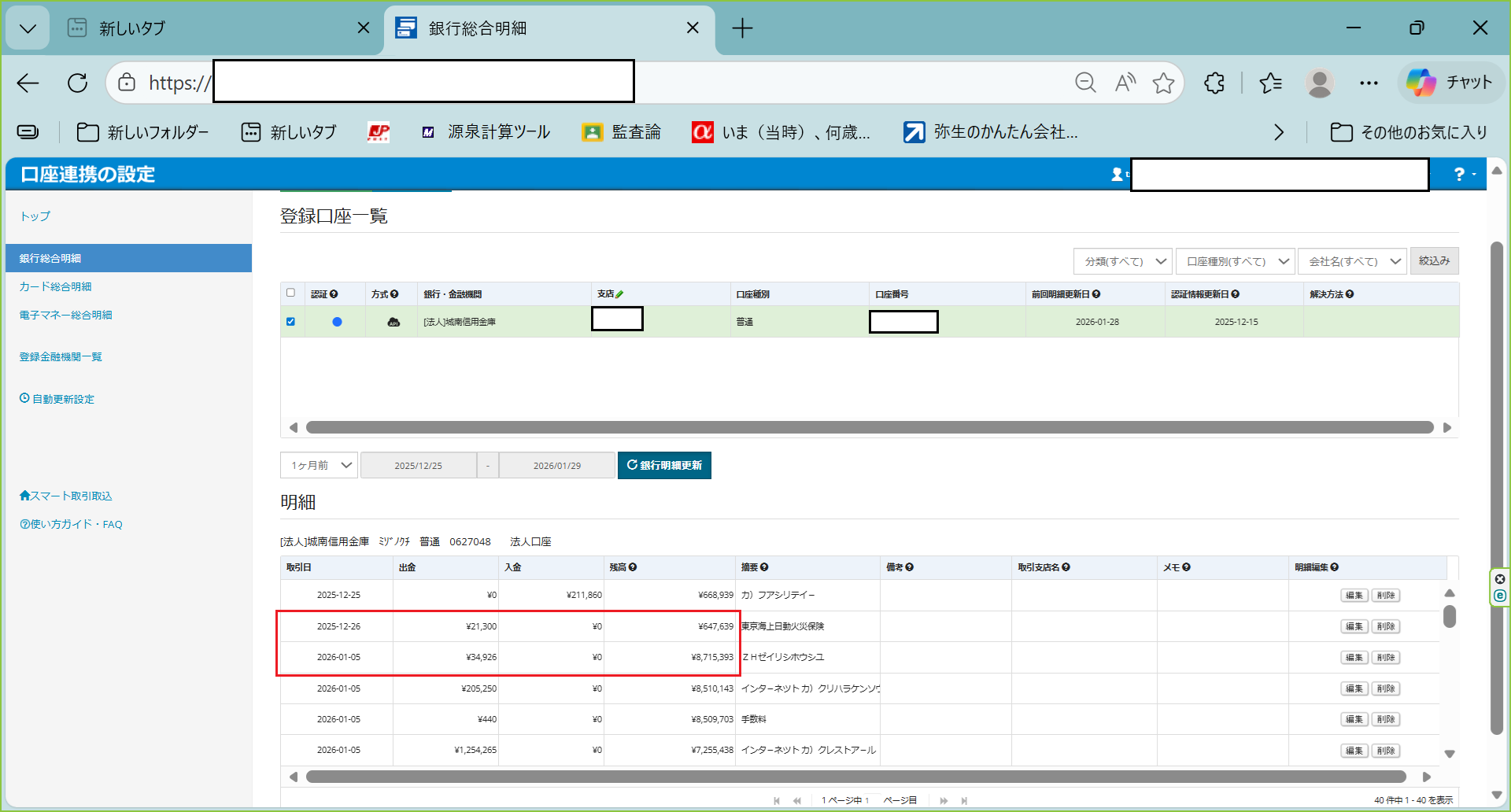1511x812 pixels.
Task: Click the cloud API icon in the 方式 column
Action: click(393, 322)
